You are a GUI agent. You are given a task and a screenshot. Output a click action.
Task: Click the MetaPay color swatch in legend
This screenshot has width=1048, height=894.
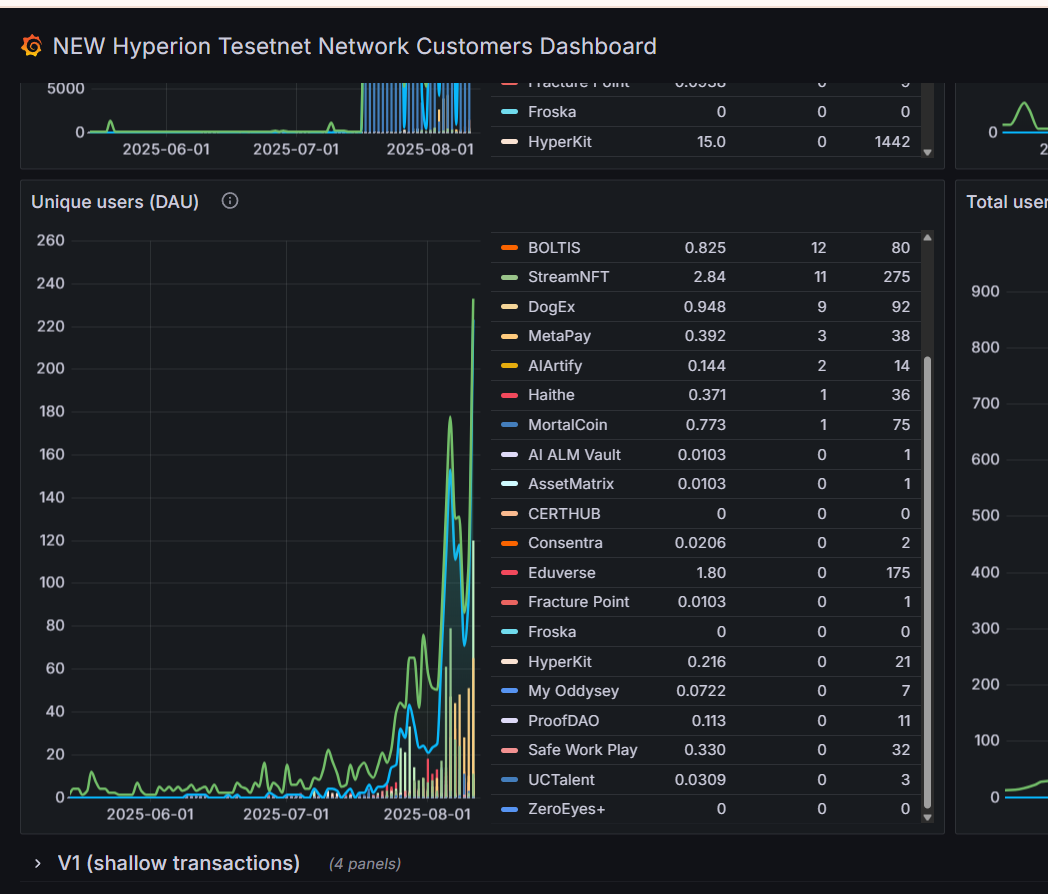click(510, 336)
